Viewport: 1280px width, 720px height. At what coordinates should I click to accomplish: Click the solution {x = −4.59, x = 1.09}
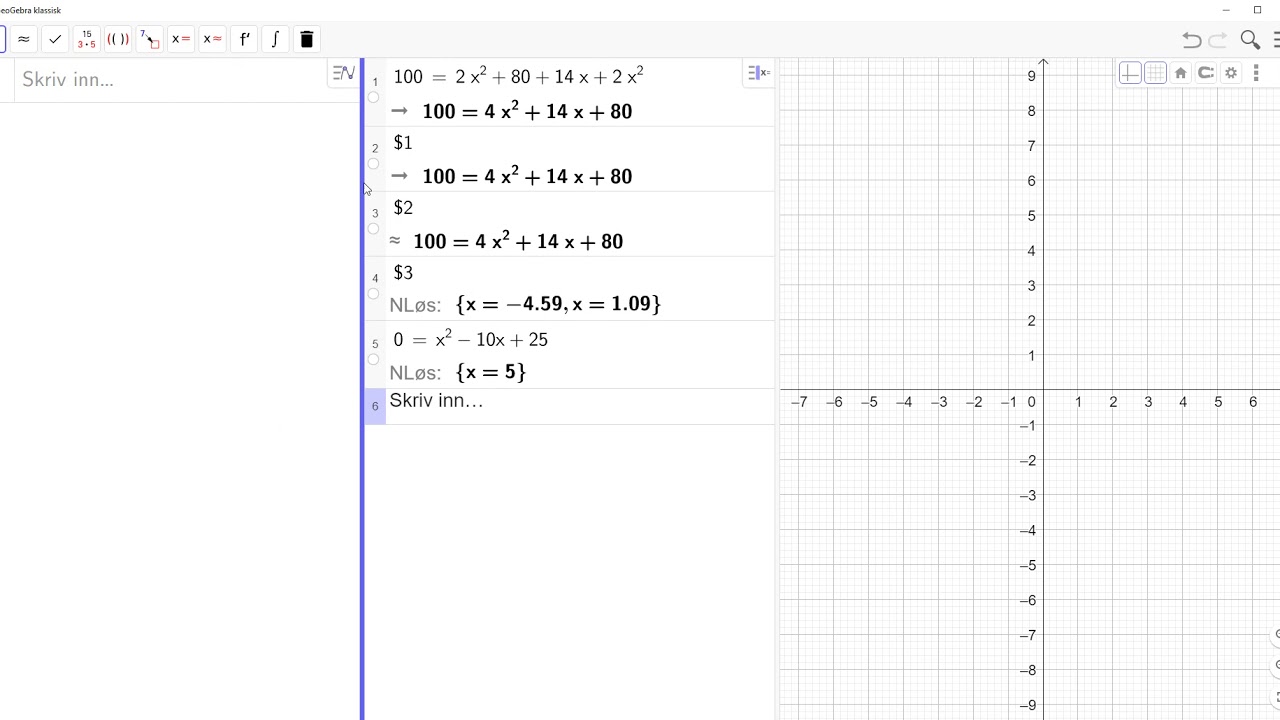point(558,304)
